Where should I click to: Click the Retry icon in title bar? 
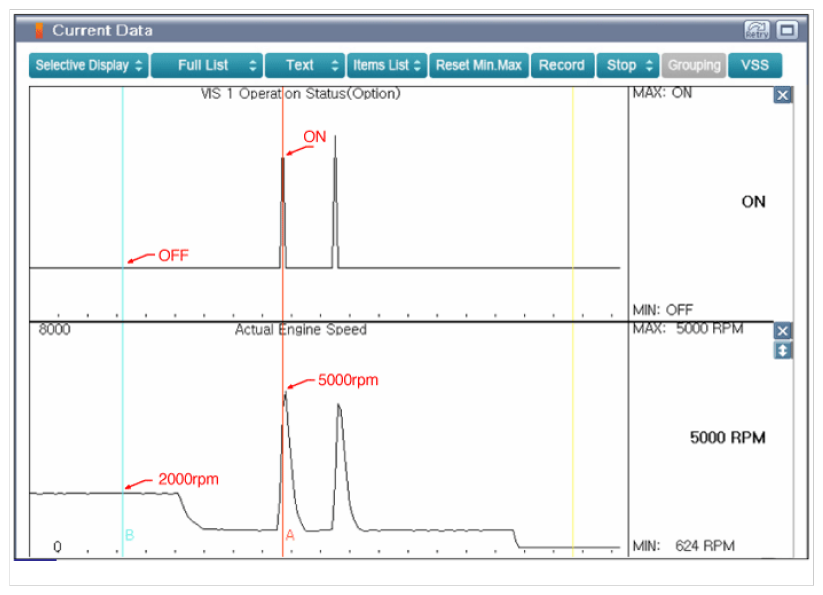click(x=756, y=31)
